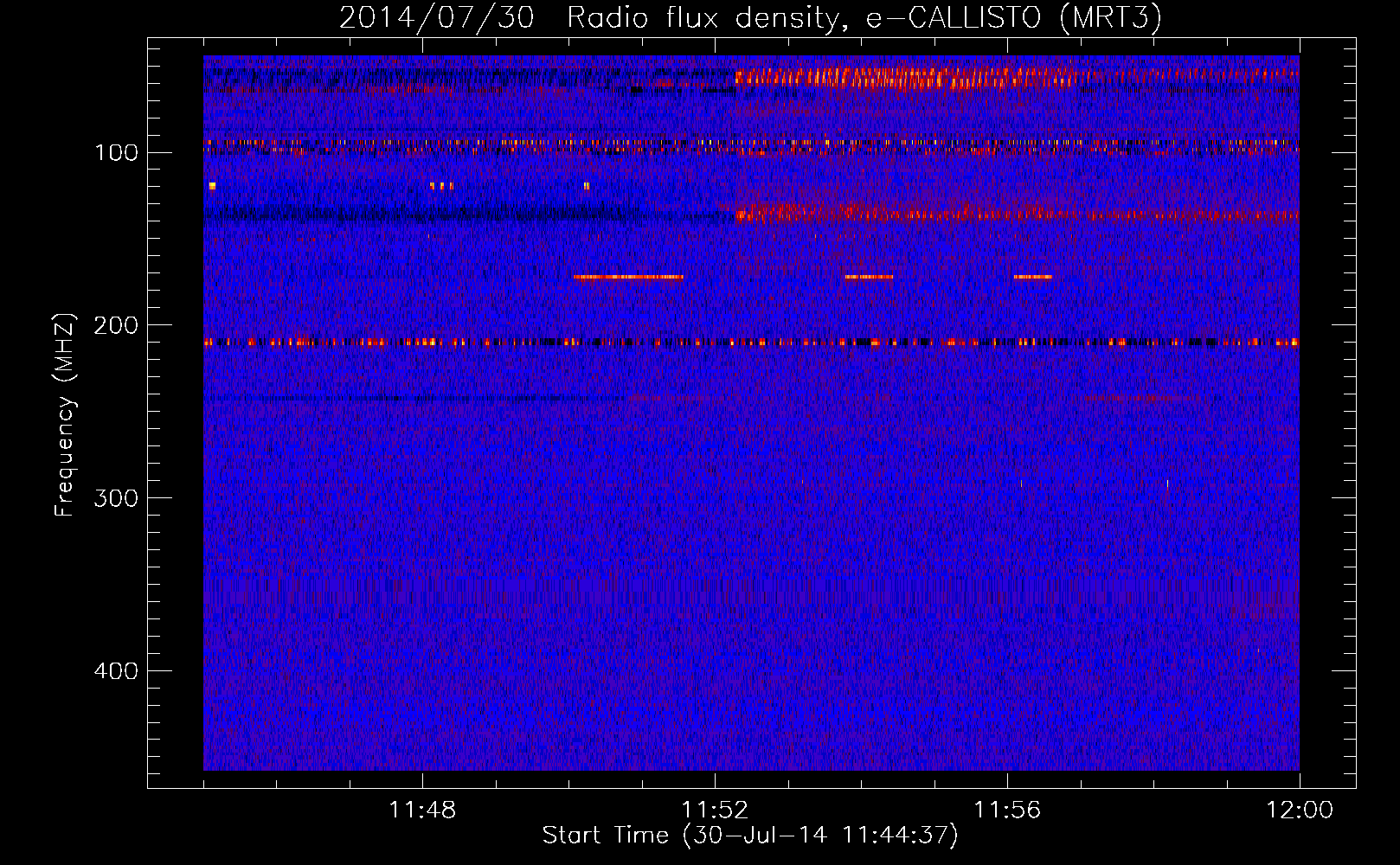Click the '11:56' time tick label
Viewport: 1400px width, 865px height.
(x=1007, y=811)
